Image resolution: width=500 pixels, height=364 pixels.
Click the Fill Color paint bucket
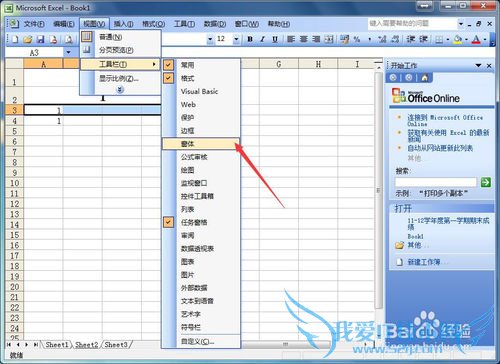(x=458, y=40)
